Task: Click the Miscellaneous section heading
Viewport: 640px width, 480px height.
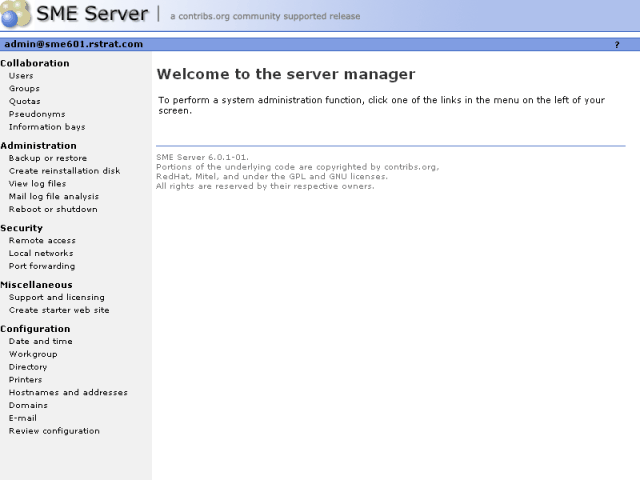Action: tap(36, 284)
